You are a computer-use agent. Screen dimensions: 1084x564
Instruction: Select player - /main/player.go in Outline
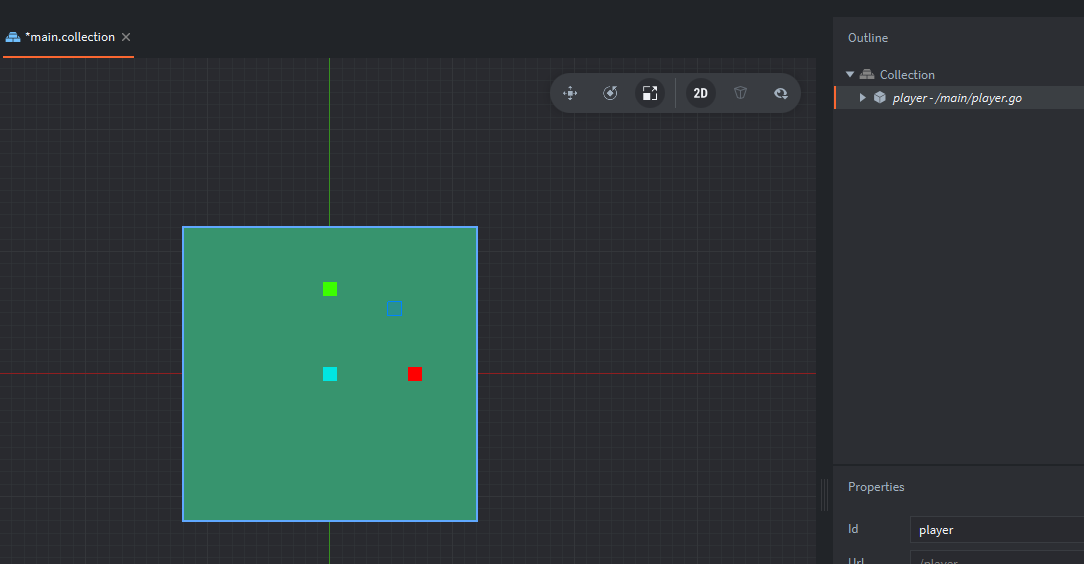pos(957,98)
